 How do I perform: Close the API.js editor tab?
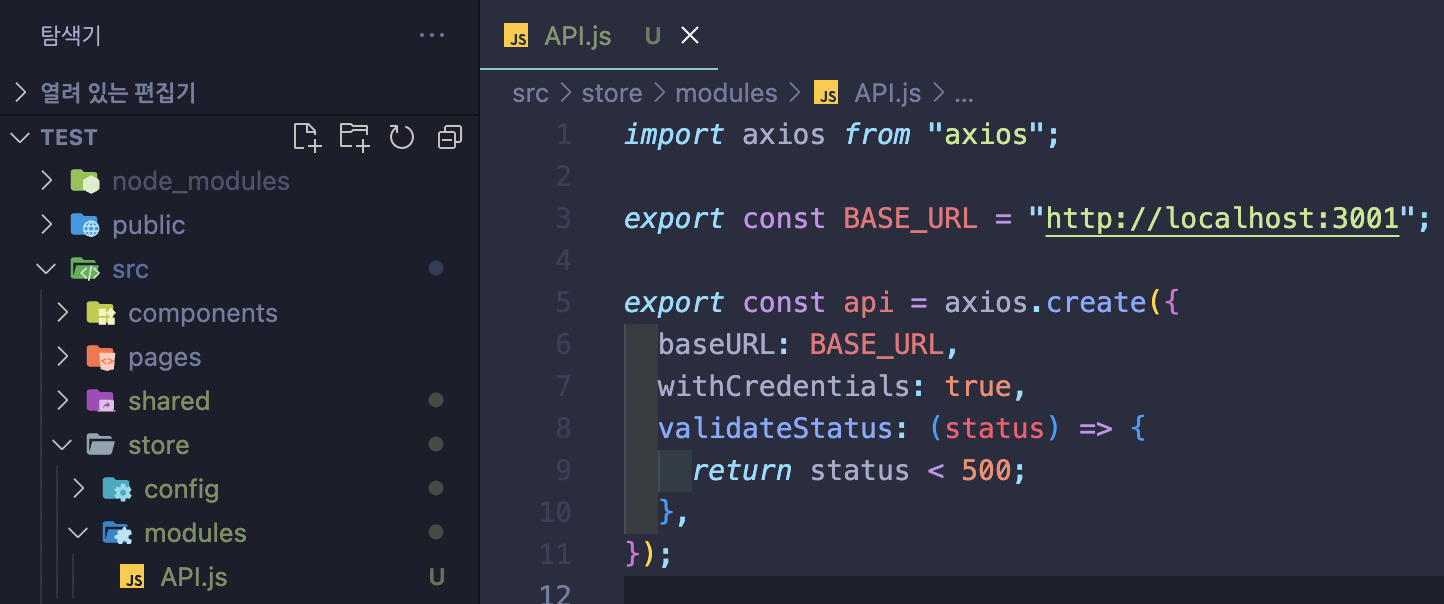[690, 36]
